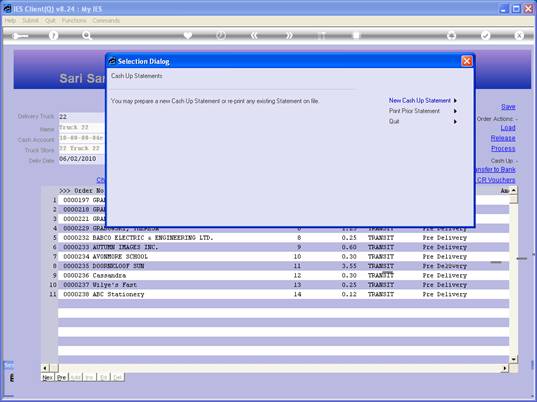Click the checkmark submit icon
Image resolution: width=537 pixels, height=402 pixels.
[485, 35]
